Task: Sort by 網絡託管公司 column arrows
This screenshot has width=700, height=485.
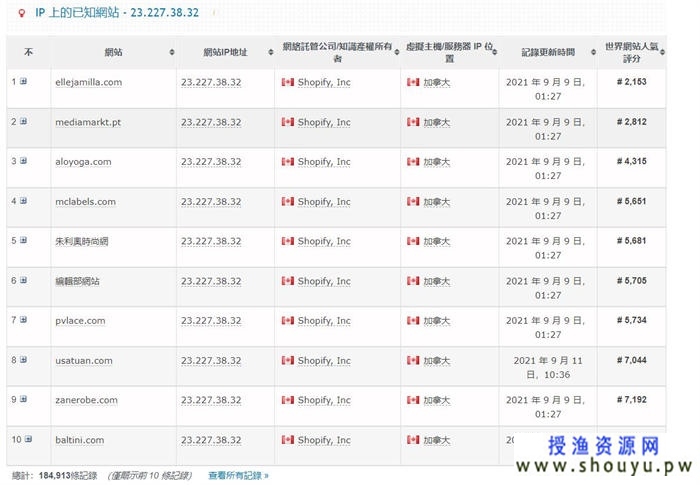Action: pyautogui.click(x=397, y=52)
